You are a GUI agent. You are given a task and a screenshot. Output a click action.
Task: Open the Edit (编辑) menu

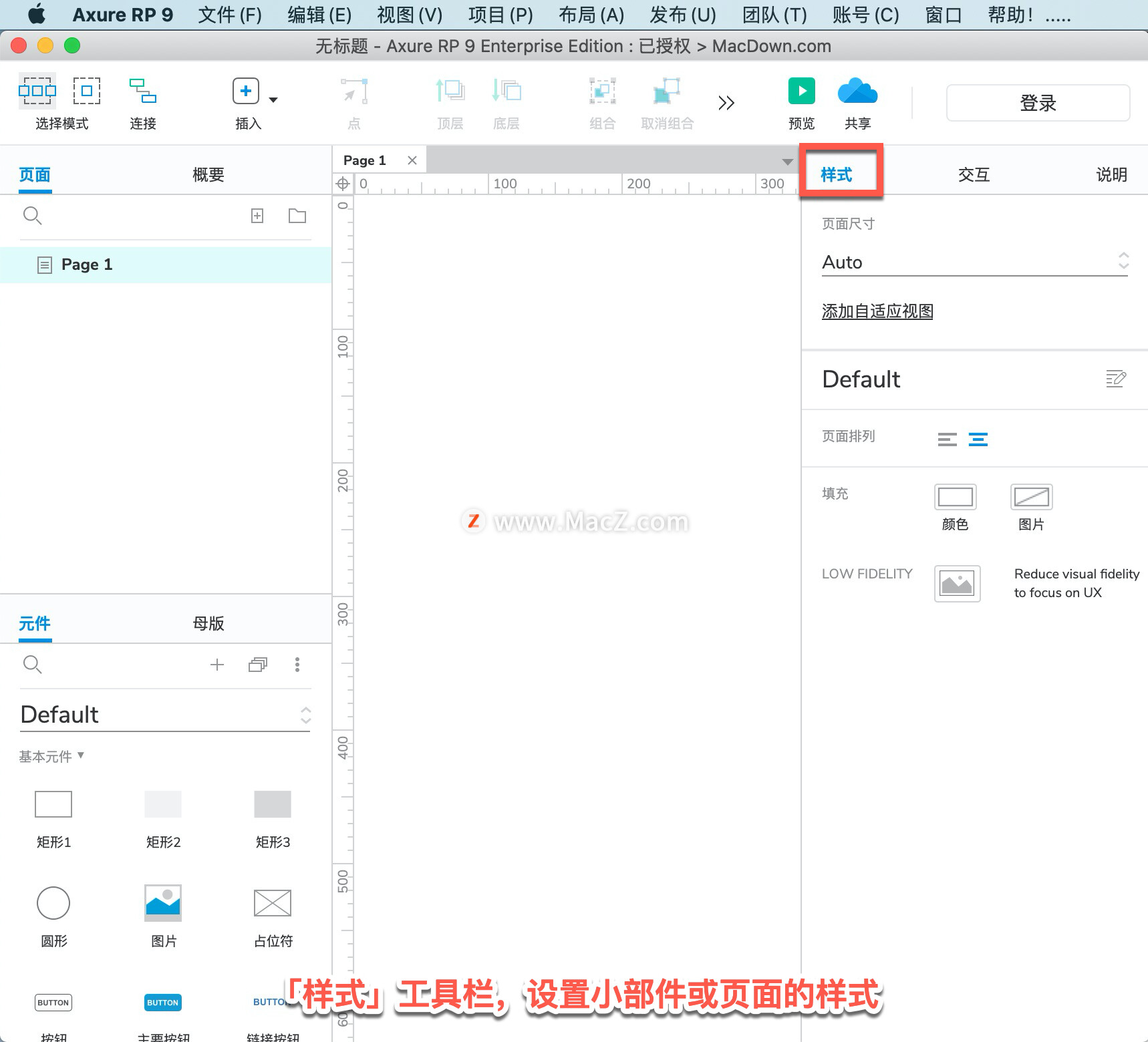(319, 15)
